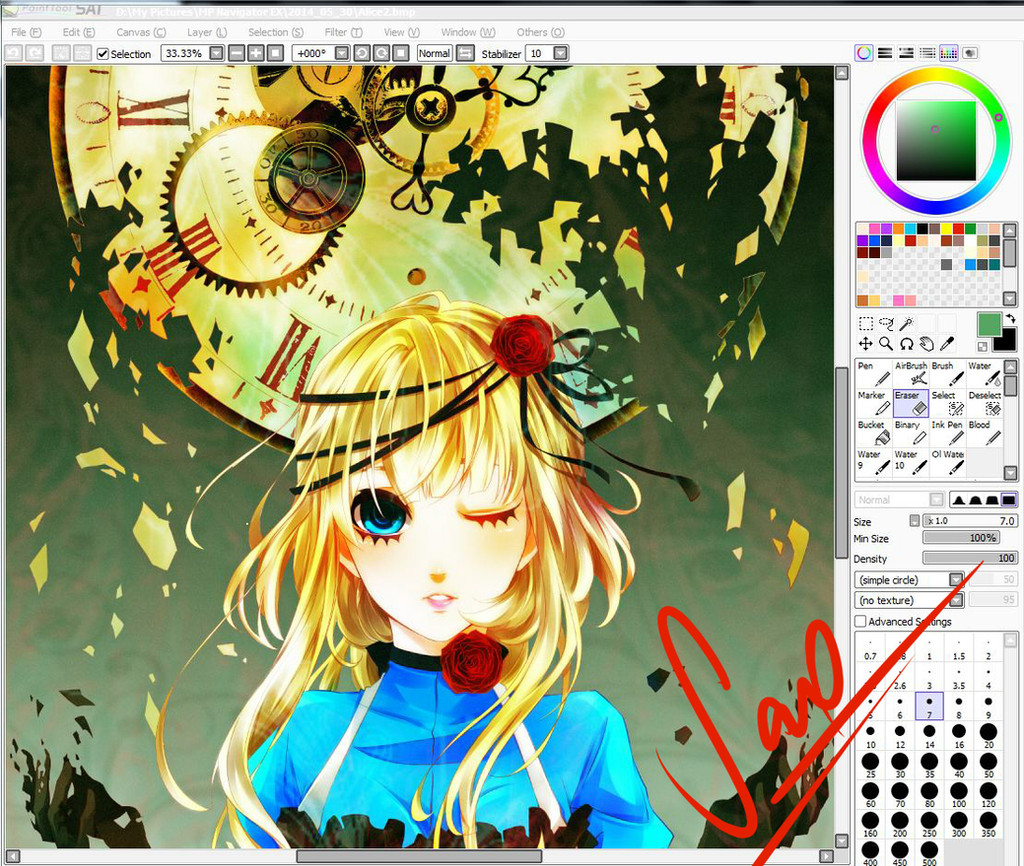
Task: Open the Others menu
Action: click(x=540, y=32)
